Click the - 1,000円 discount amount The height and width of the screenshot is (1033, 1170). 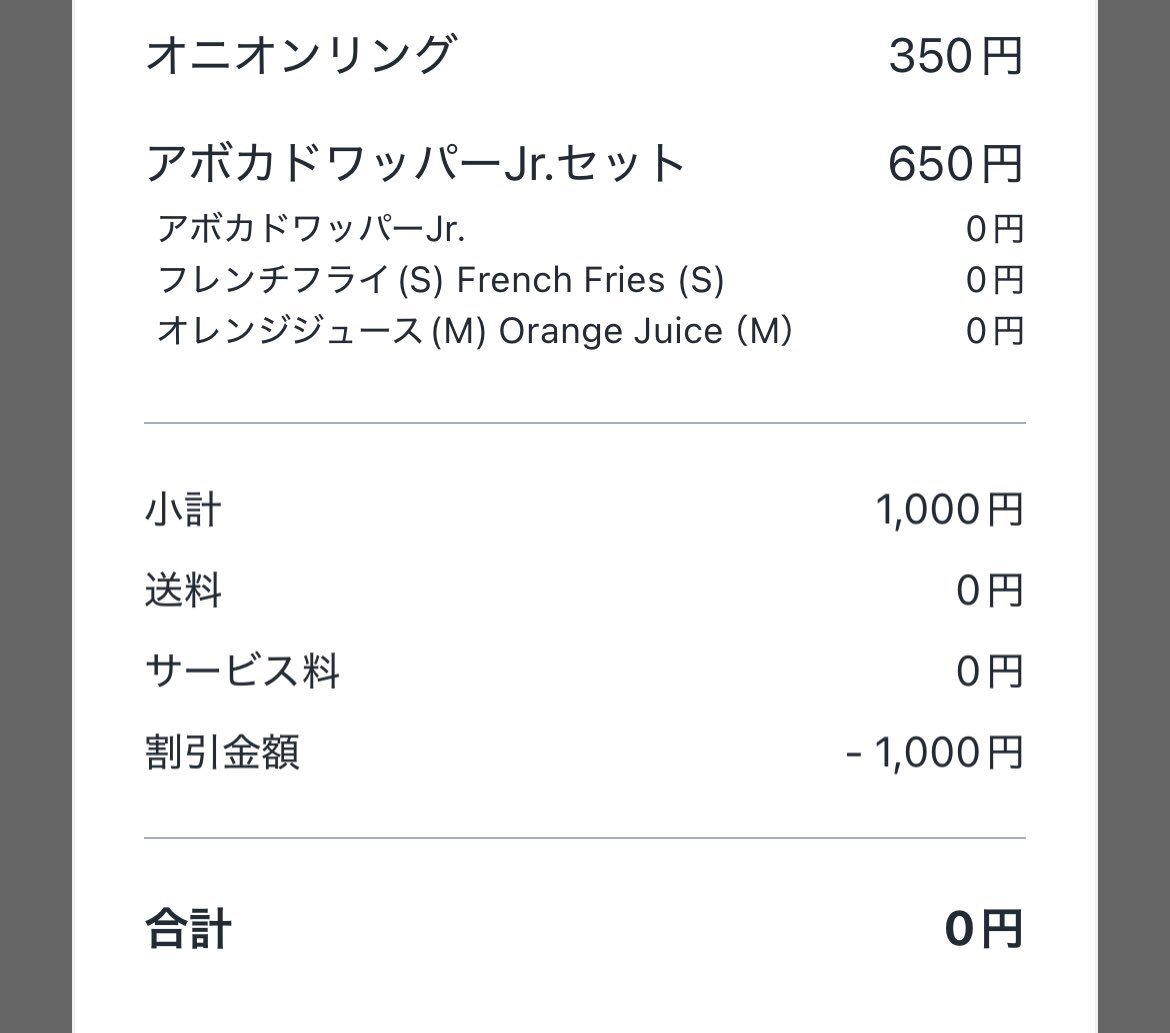934,752
